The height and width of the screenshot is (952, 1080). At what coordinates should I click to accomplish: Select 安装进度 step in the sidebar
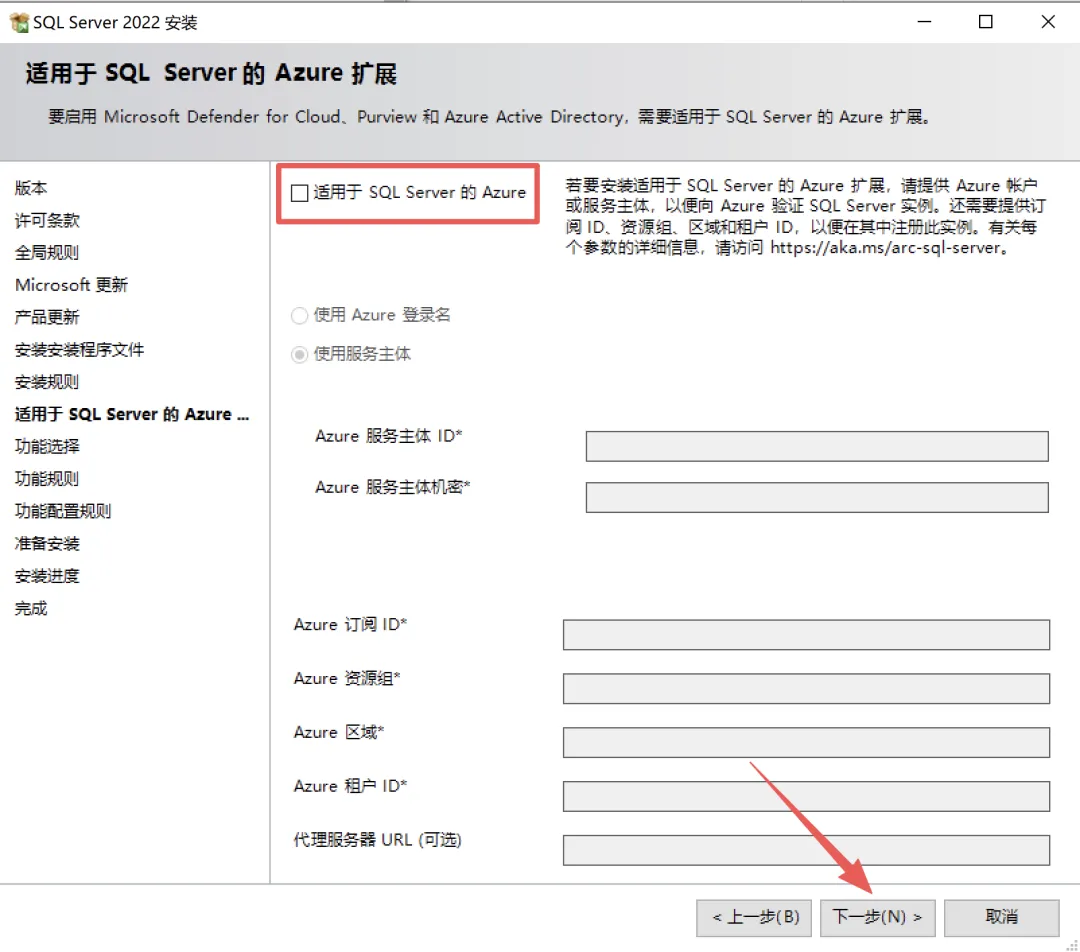click(x=47, y=576)
